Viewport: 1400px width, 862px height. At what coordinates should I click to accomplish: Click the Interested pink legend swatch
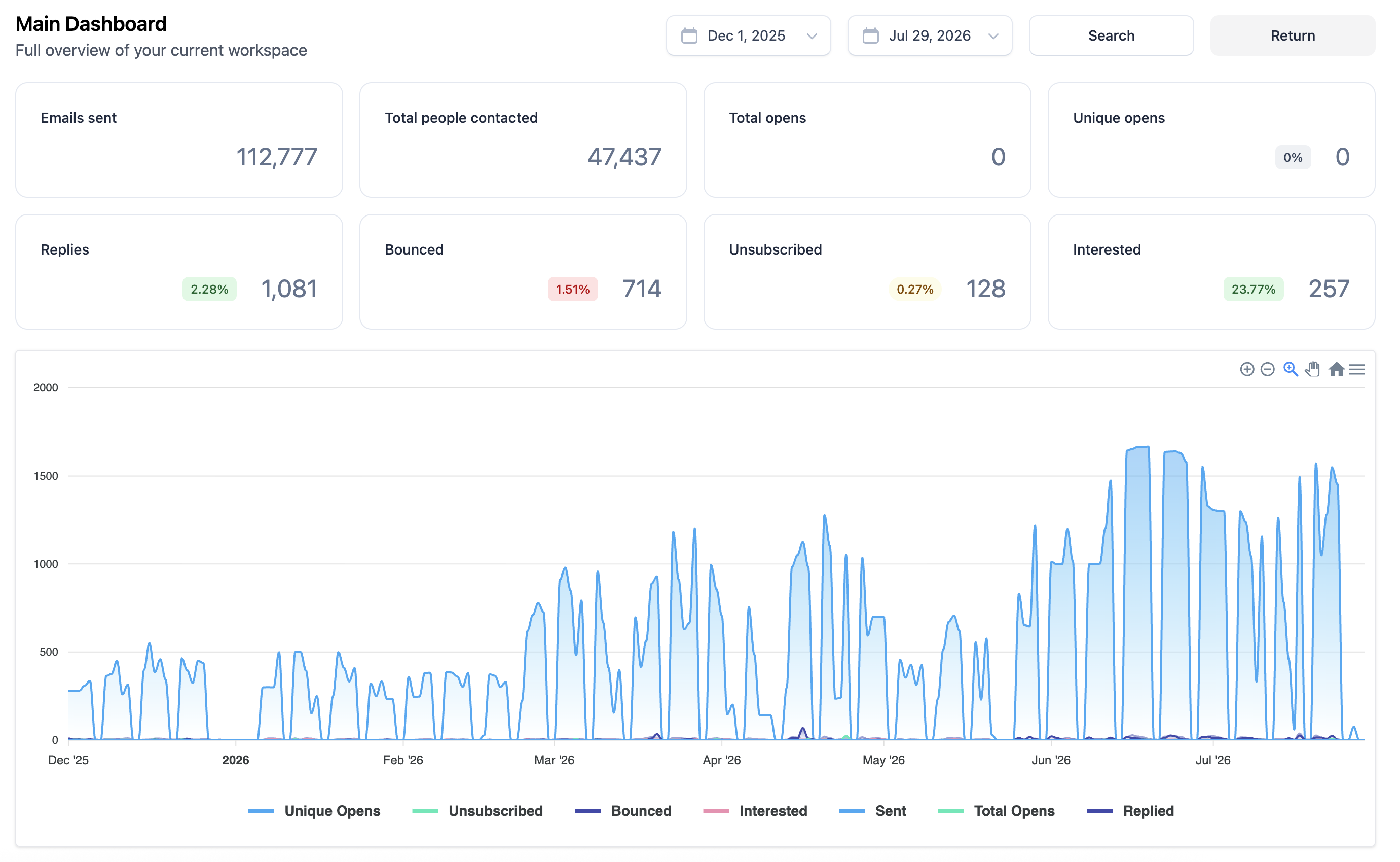coord(716,811)
